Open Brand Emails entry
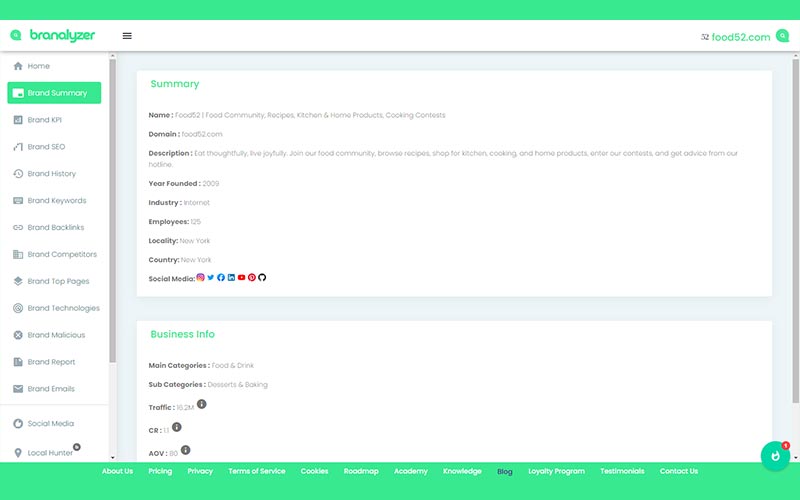 (54, 389)
